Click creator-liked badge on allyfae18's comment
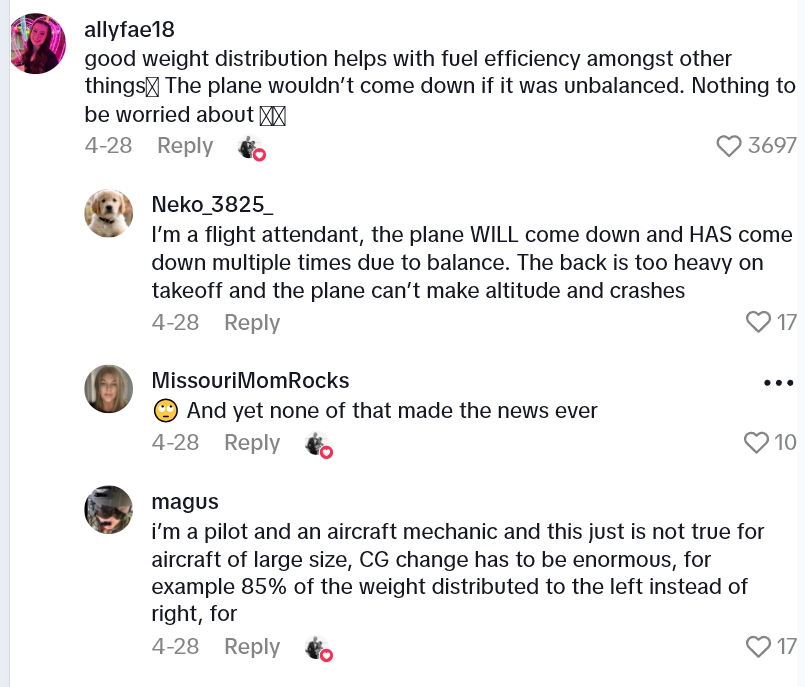 click(251, 149)
